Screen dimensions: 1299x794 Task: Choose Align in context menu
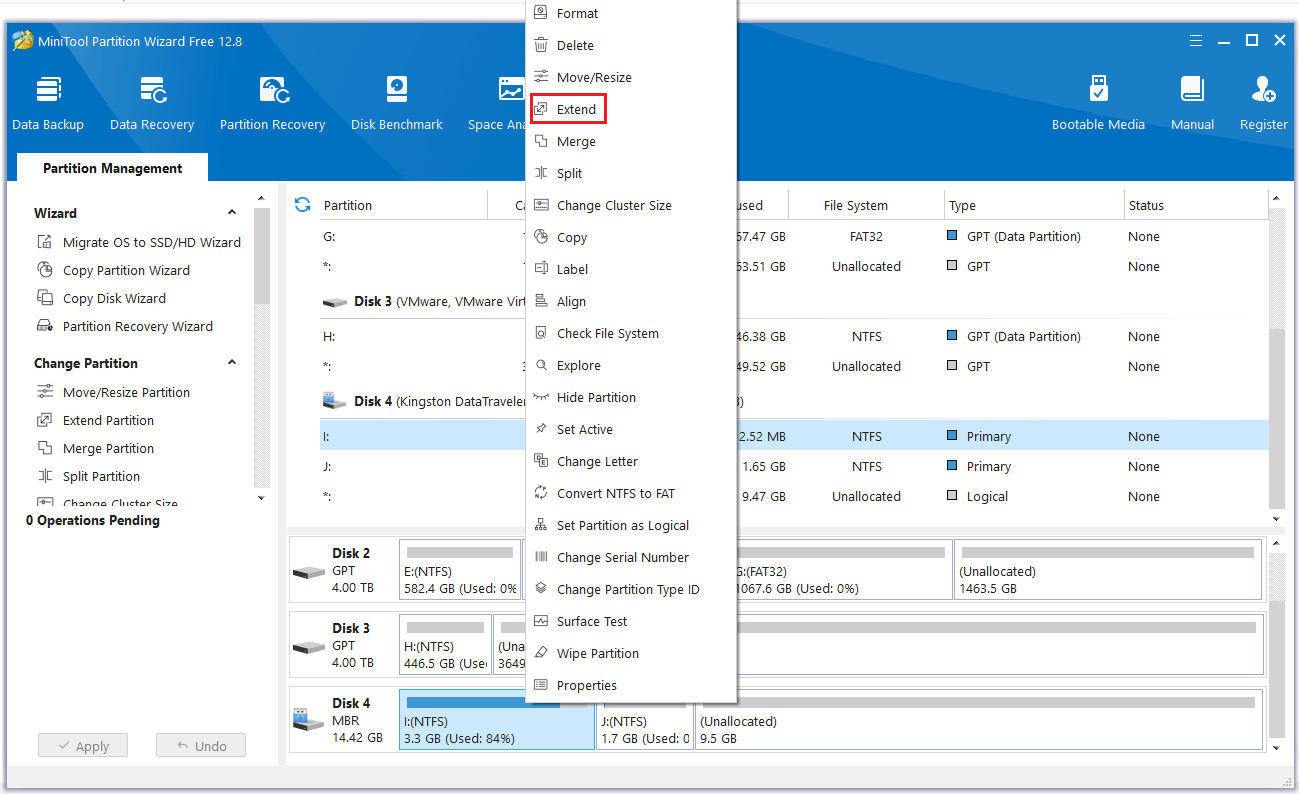point(632,301)
